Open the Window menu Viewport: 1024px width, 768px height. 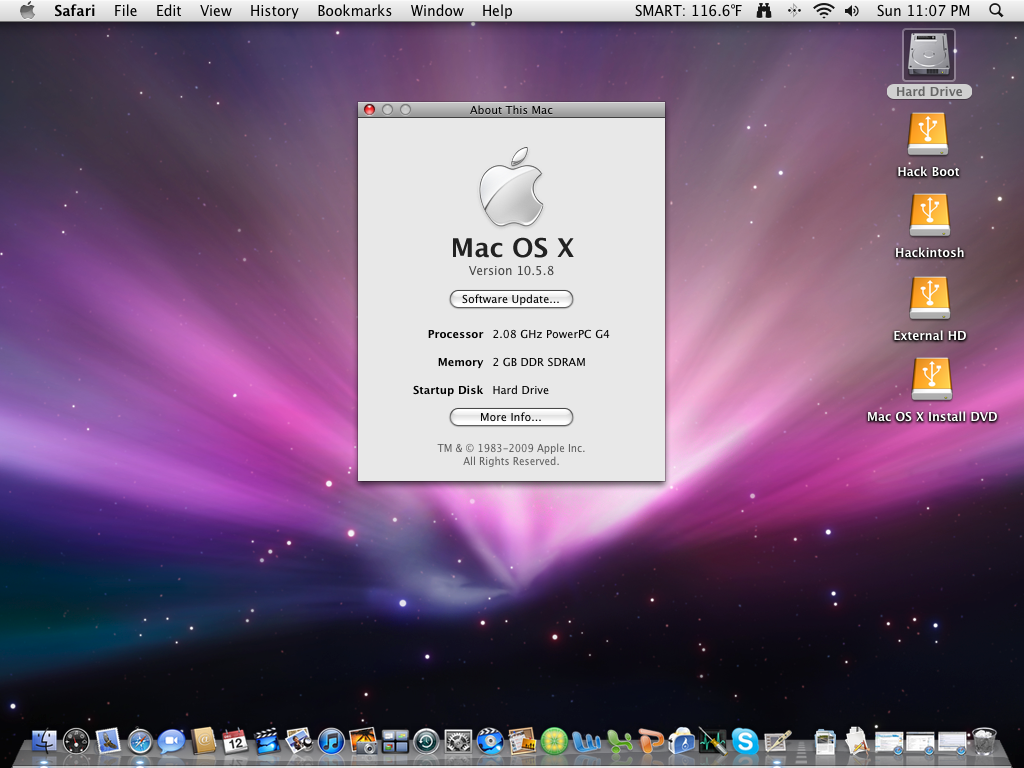(437, 10)
